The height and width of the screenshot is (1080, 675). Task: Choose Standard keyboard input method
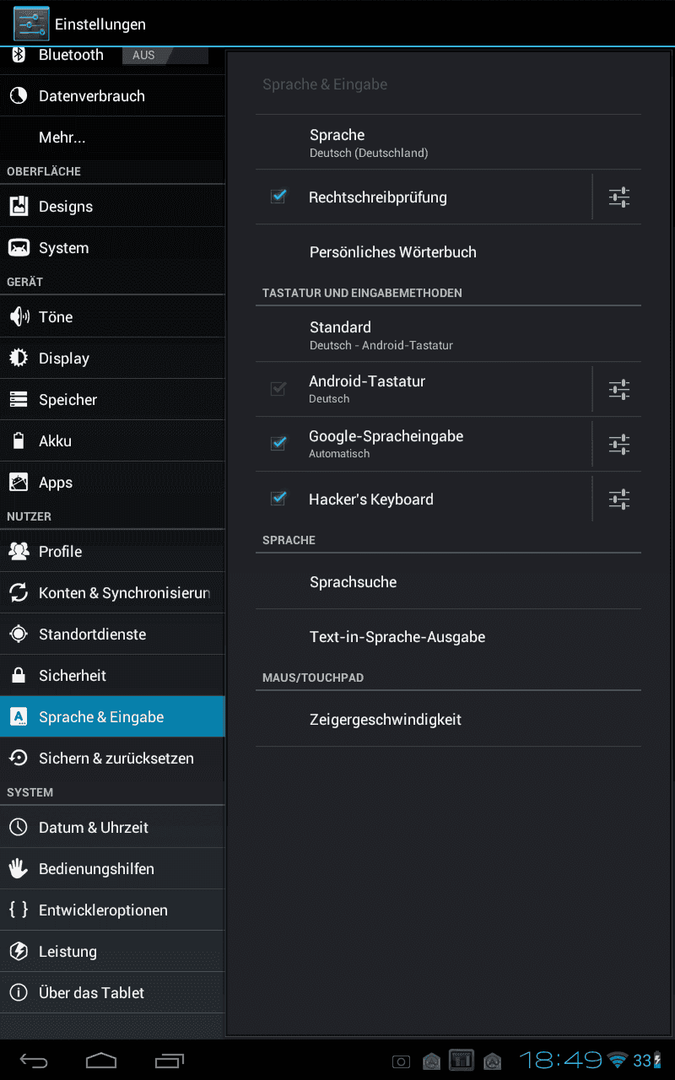pos(448,335)
